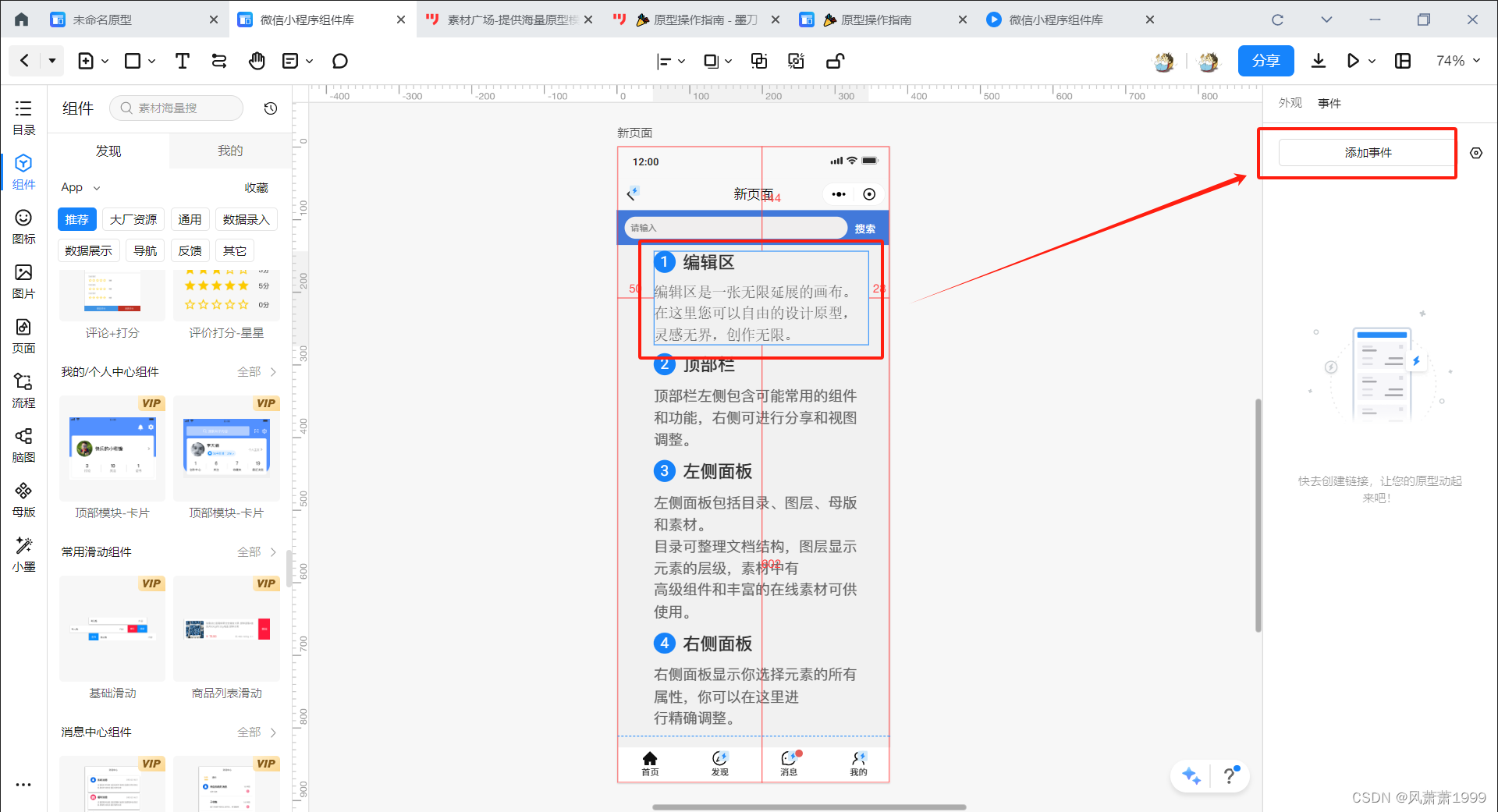Open the 母版 master sidebar panel
Screen dimensions: 1498x812
[x=23, y=500]
